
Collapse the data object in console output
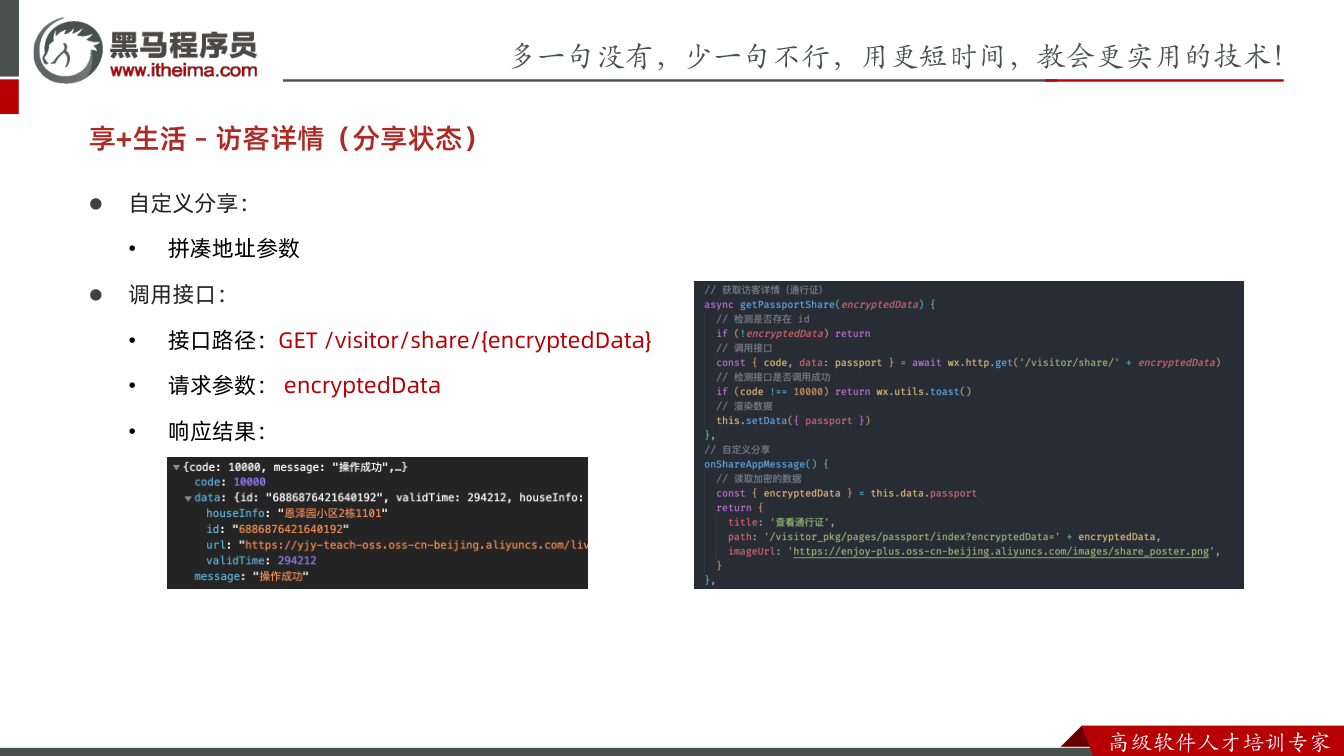point(188,497)
